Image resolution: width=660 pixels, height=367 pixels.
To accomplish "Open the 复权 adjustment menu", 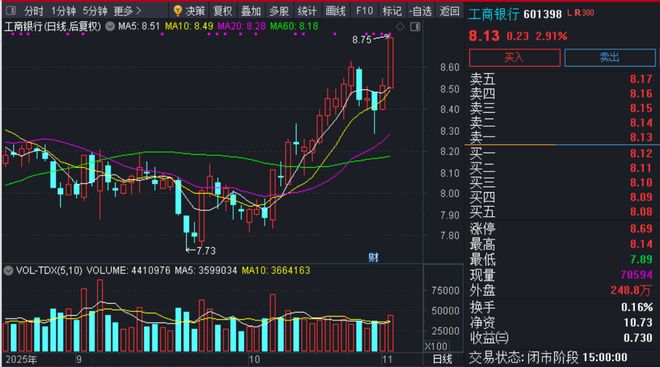I will 223,11.
